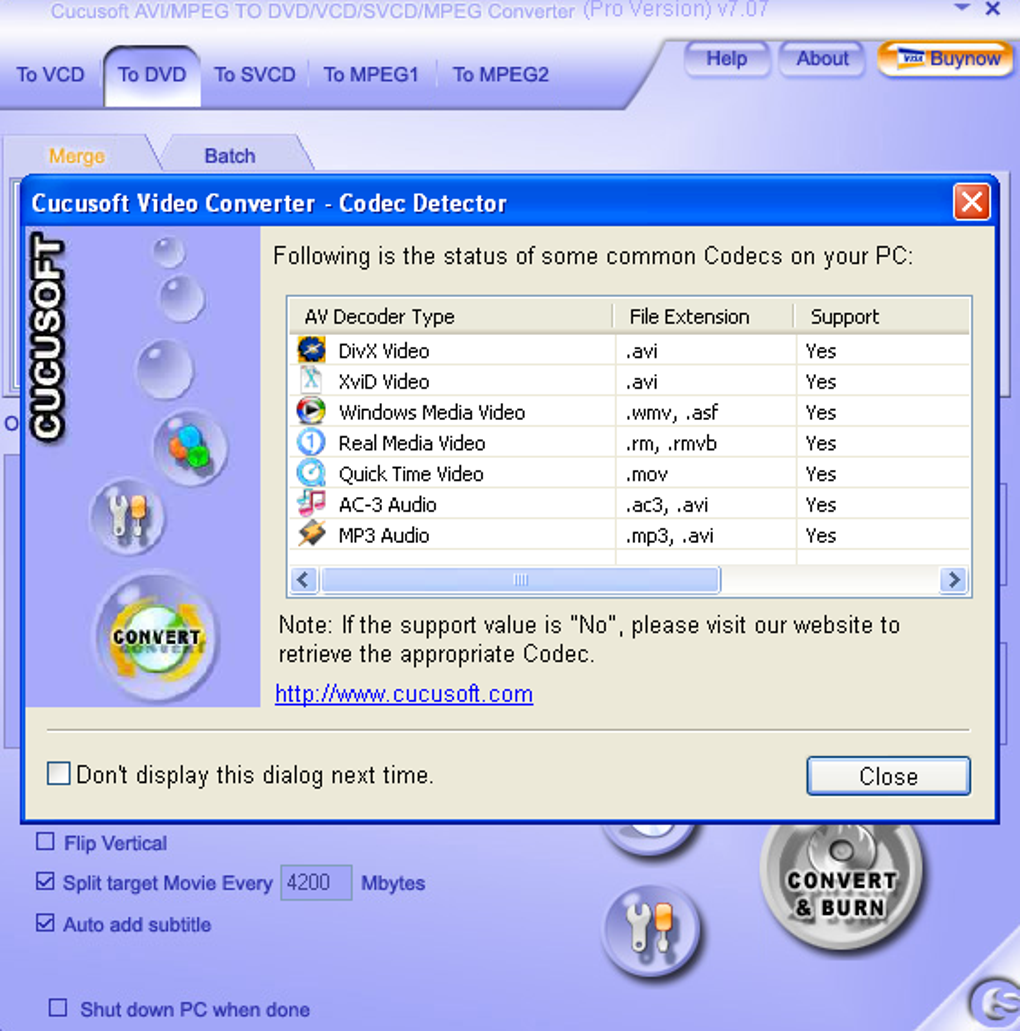This screenshot has width=1020, height=1031.
Task: Click the Real Media Video icon
Action: pyautogui.click(x=311, y=443)
